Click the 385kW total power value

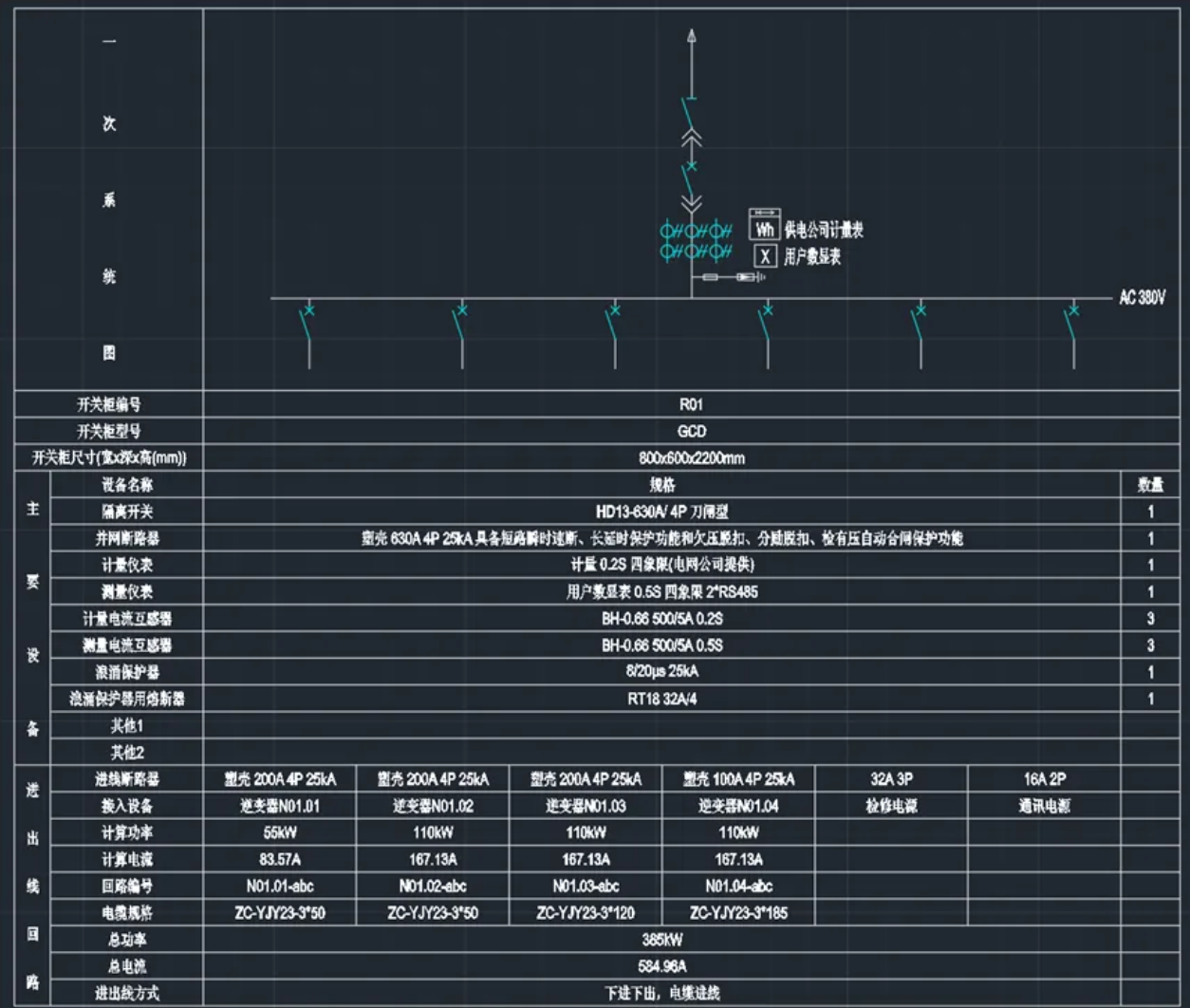pyautogui.click(x=661, y=940)
